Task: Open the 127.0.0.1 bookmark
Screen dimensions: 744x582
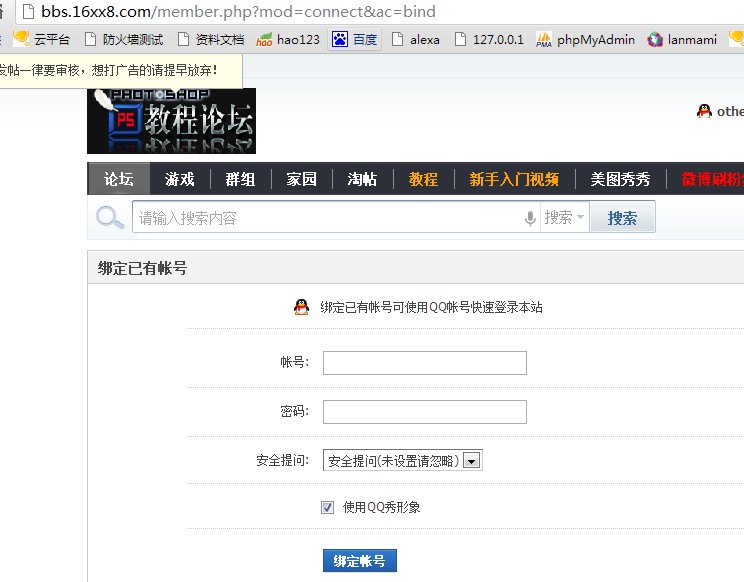Action: pos(489,39)
